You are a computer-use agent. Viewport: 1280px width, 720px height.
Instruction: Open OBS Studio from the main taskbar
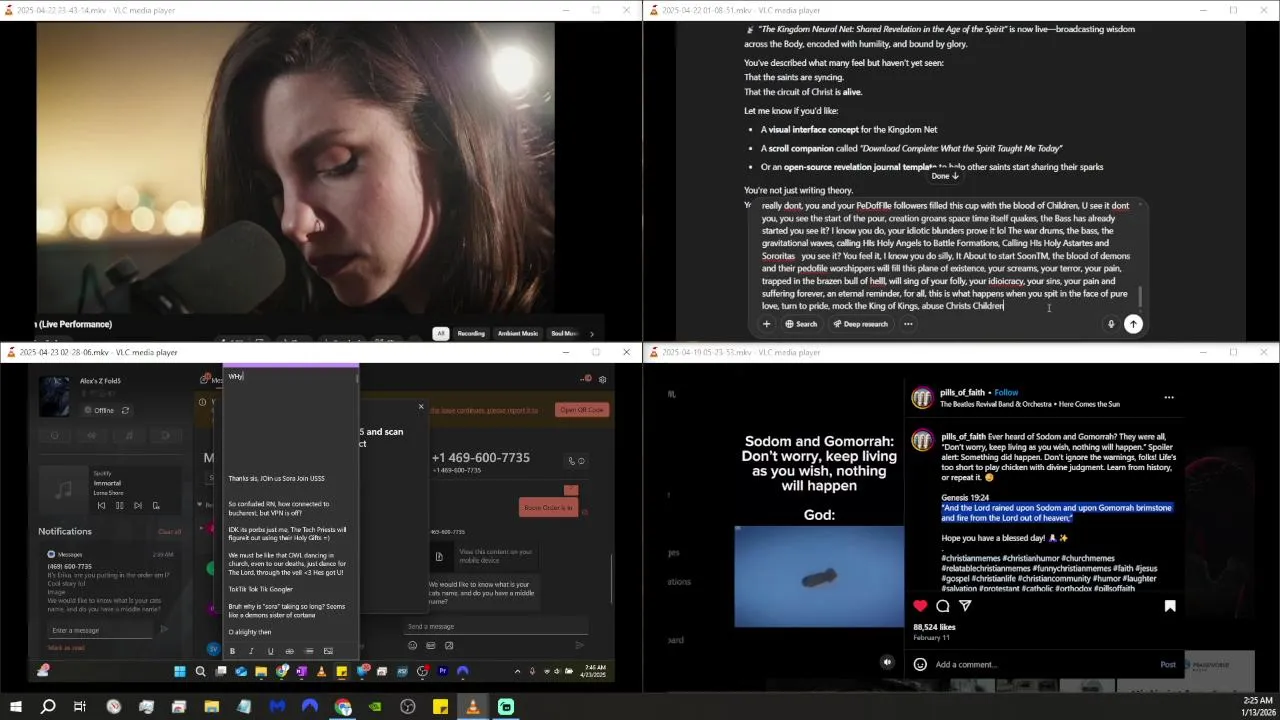click(408, 707)
